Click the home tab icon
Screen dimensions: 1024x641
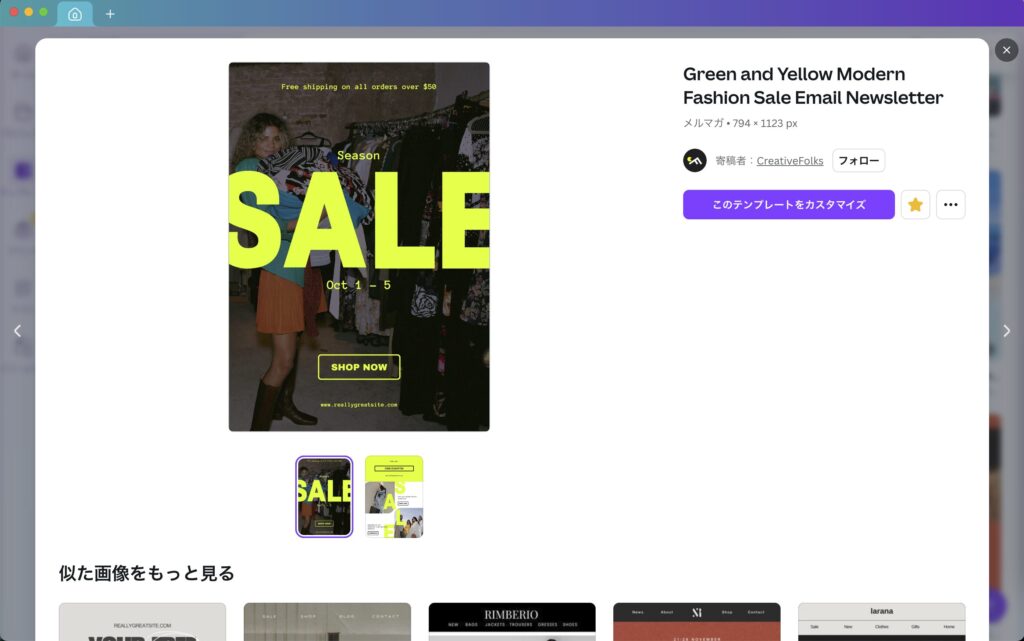(75, 14)
